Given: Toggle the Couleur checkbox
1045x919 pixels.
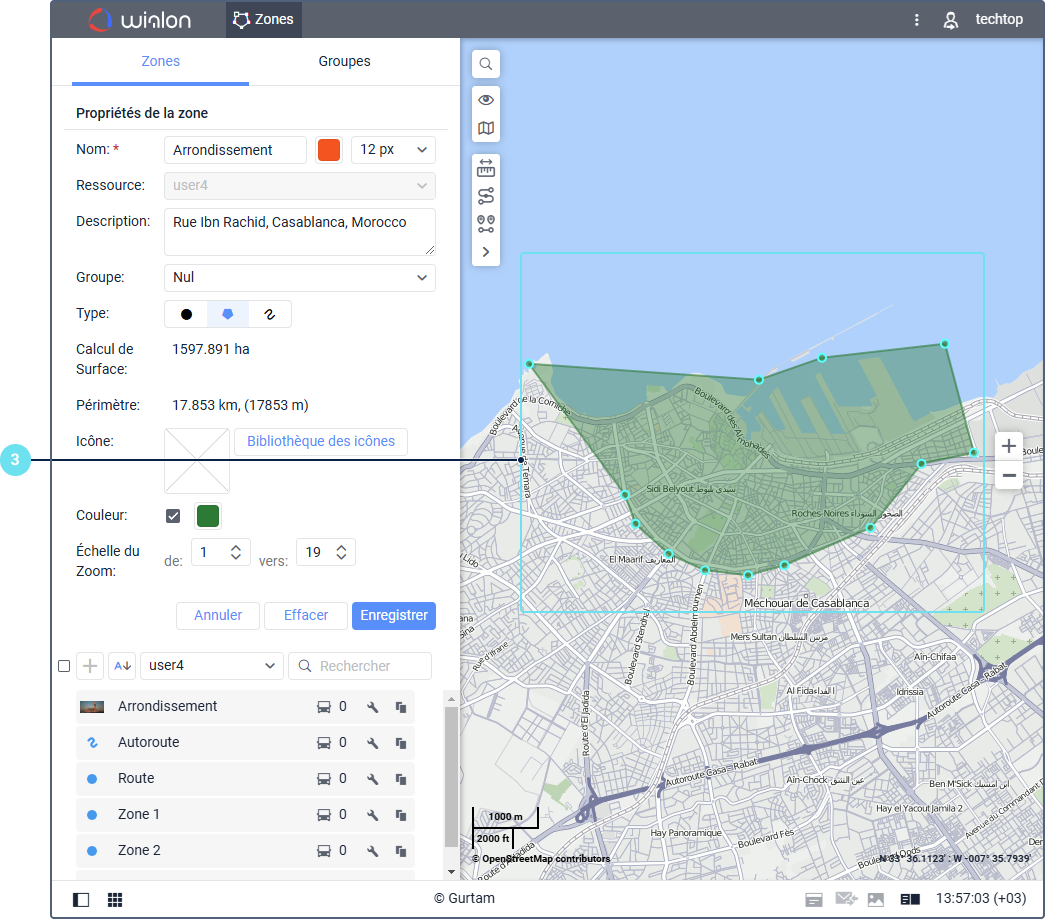Looking at the screenshot, I should pos(173,516).
